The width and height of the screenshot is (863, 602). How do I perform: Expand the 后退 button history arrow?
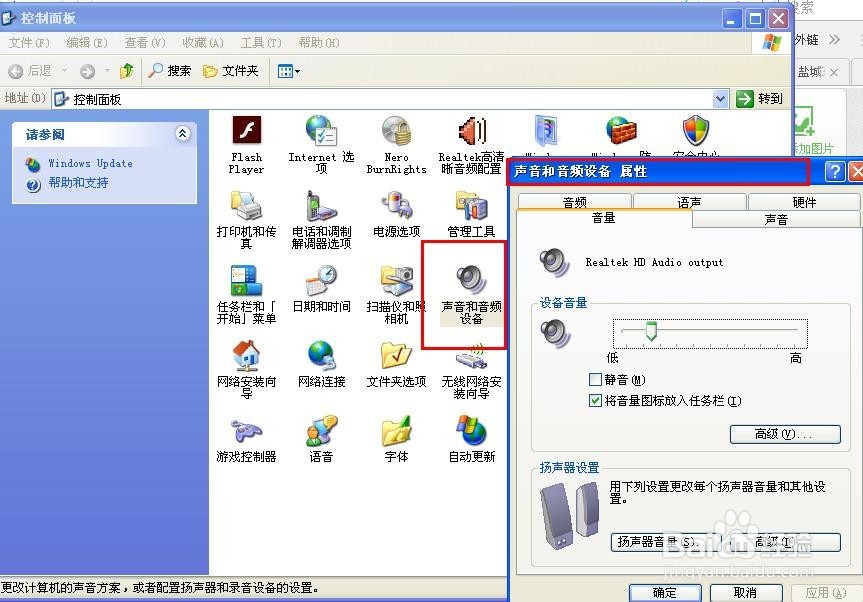pos(62,70)
